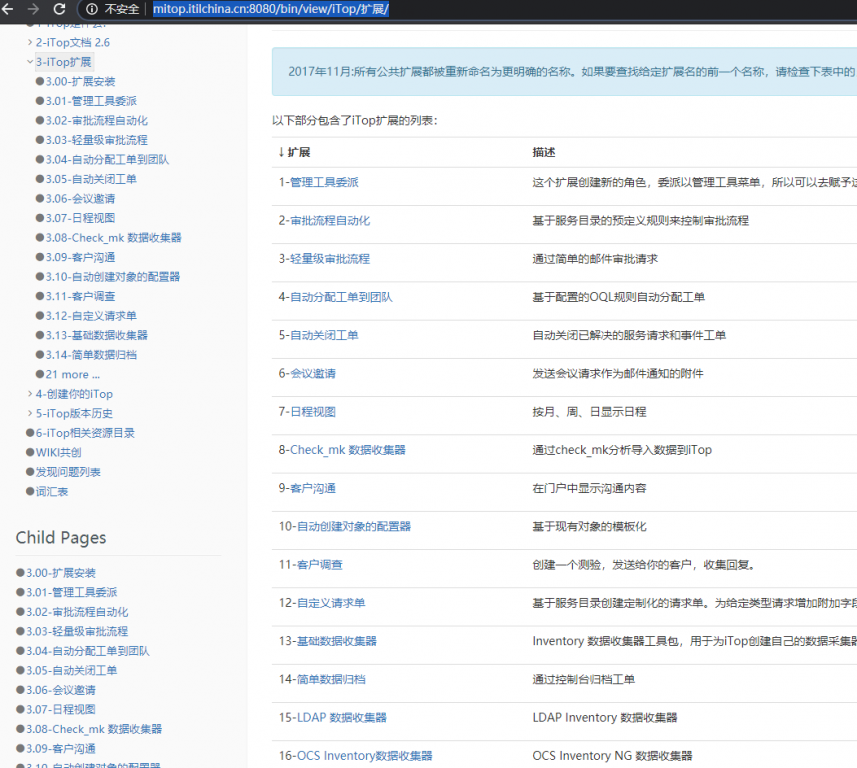Expand the 4-创建你的iTop tree node

[30, 394]
